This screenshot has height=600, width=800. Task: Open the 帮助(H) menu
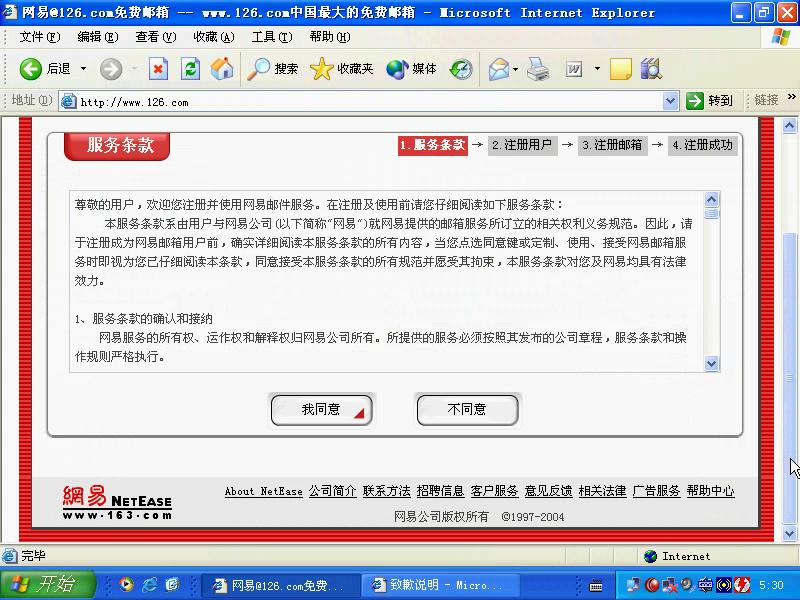click(330, 37)
